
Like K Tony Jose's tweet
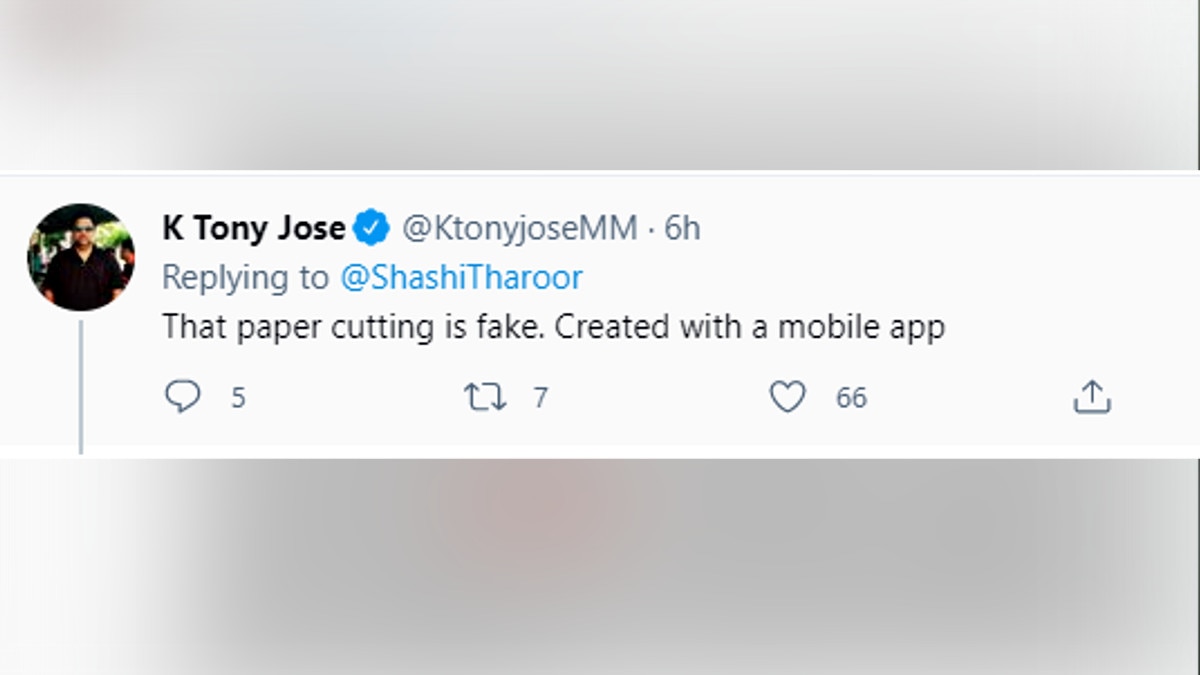787,398
